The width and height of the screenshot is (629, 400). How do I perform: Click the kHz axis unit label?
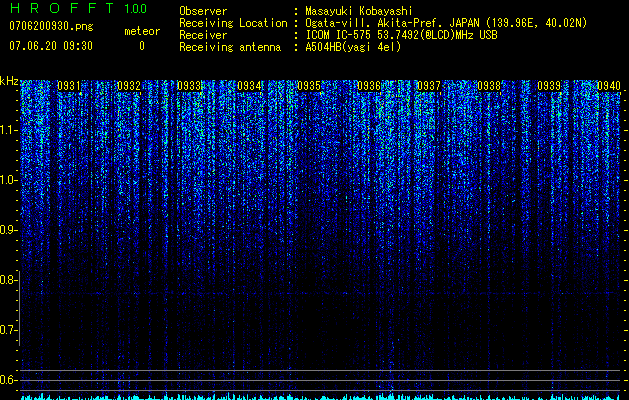click(9, 81)
